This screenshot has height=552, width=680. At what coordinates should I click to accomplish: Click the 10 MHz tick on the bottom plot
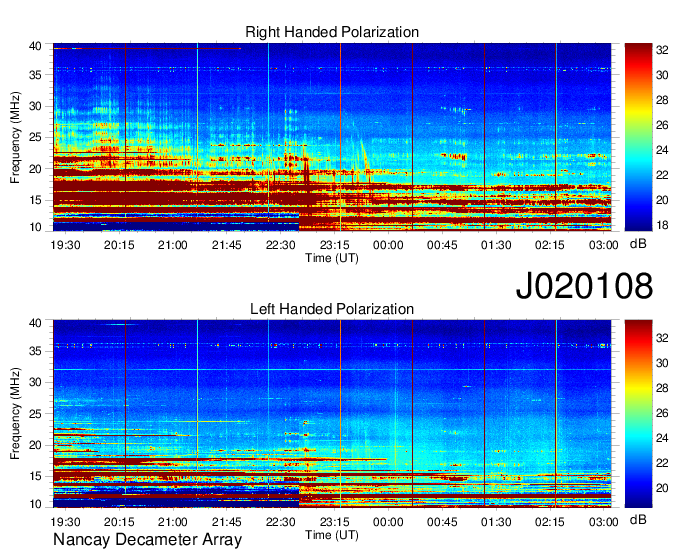click(x=35, y=504)
